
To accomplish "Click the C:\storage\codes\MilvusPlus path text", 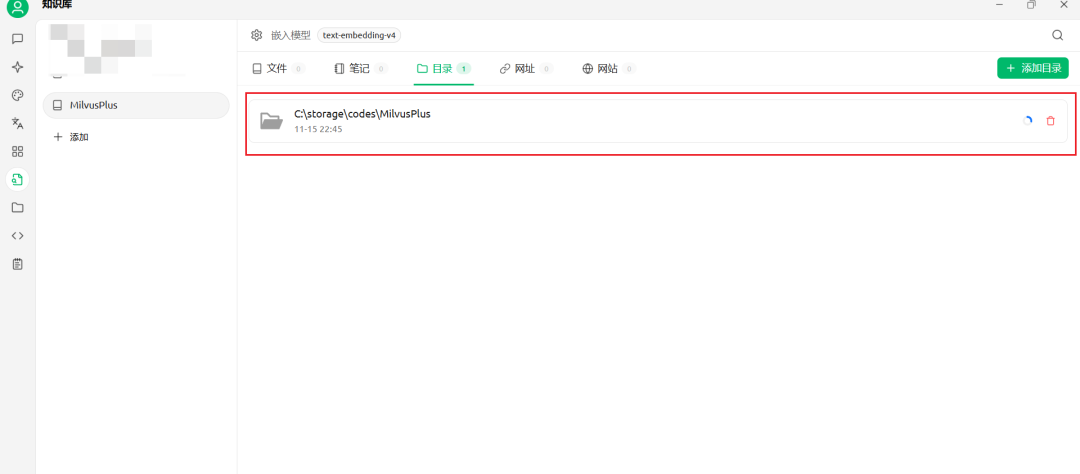I will (362, 114).
